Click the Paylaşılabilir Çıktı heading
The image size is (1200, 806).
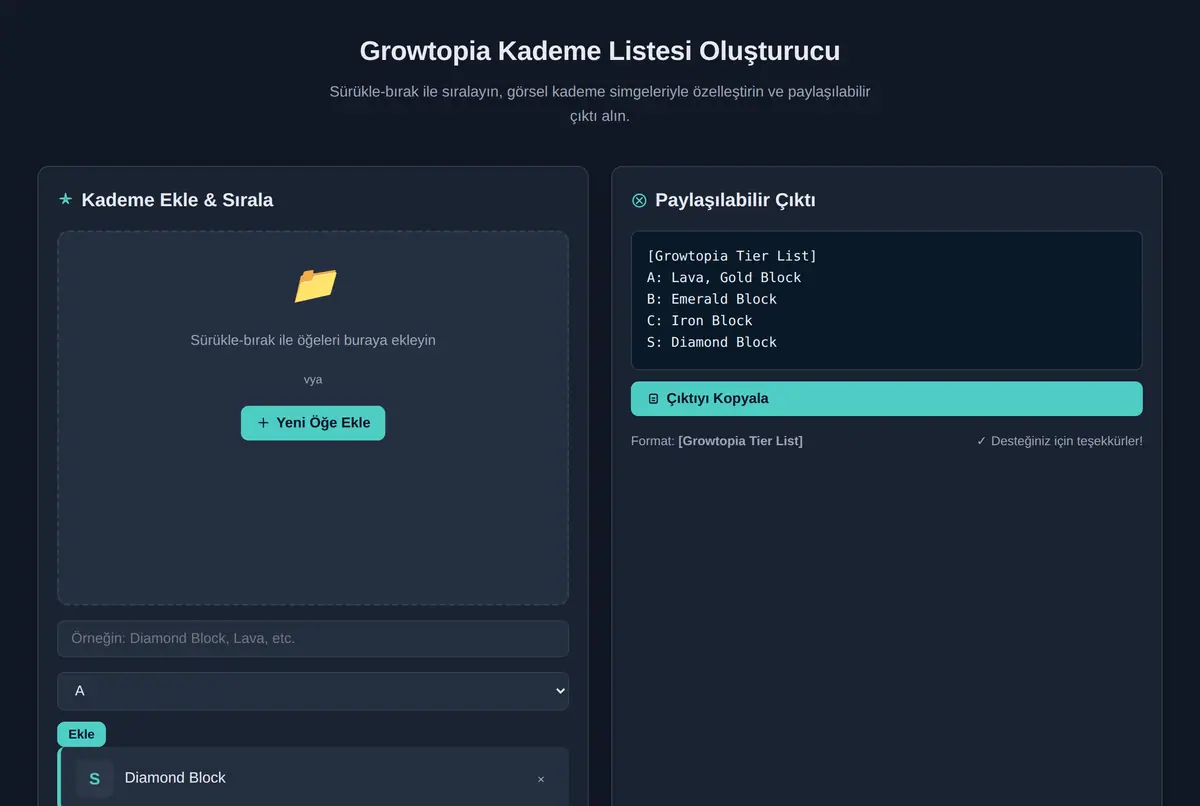click(x=735, y=200)
